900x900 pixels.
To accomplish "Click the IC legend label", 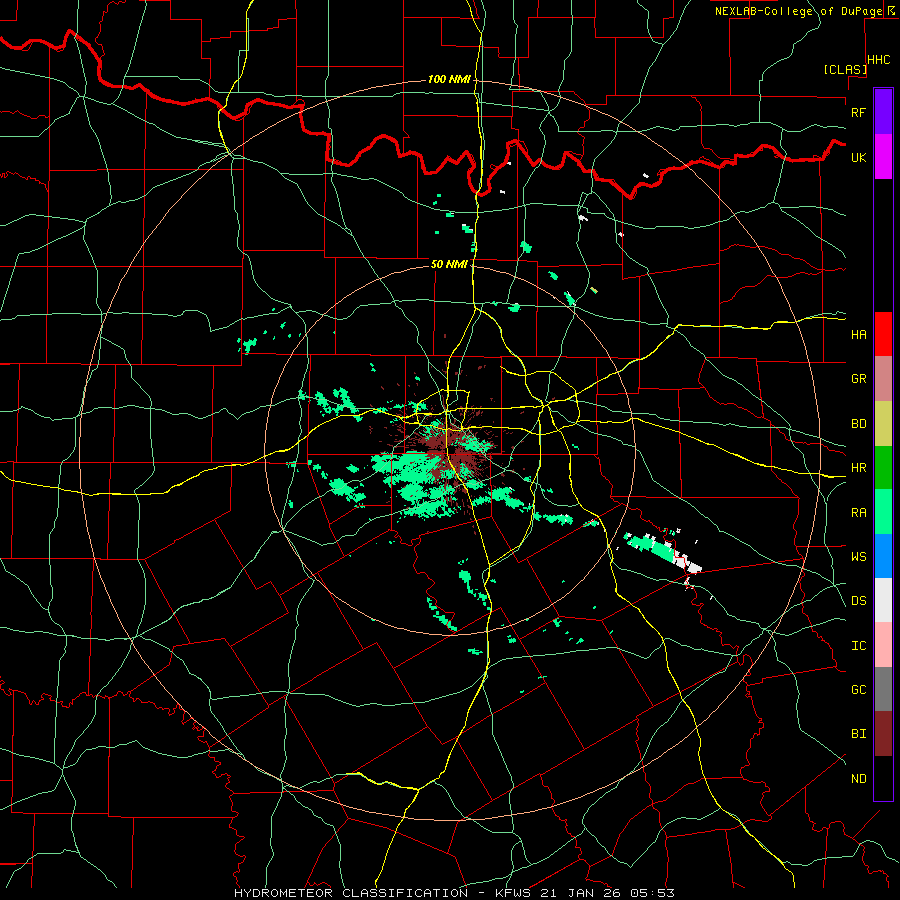I will point(858,646).
